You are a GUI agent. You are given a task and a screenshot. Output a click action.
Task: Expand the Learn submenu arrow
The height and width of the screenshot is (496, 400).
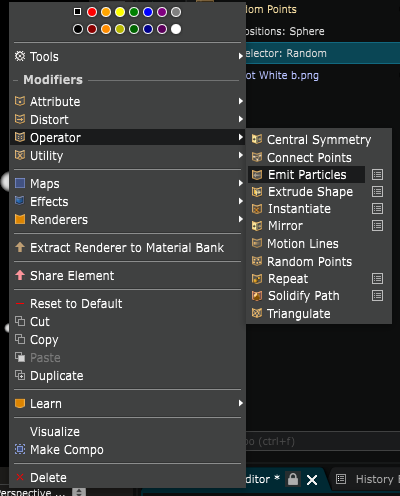(x=241, y=403)
